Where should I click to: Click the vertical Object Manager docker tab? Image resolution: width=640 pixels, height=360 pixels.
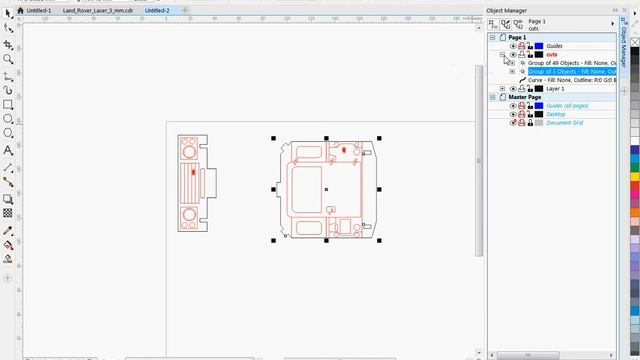point(623,42)
